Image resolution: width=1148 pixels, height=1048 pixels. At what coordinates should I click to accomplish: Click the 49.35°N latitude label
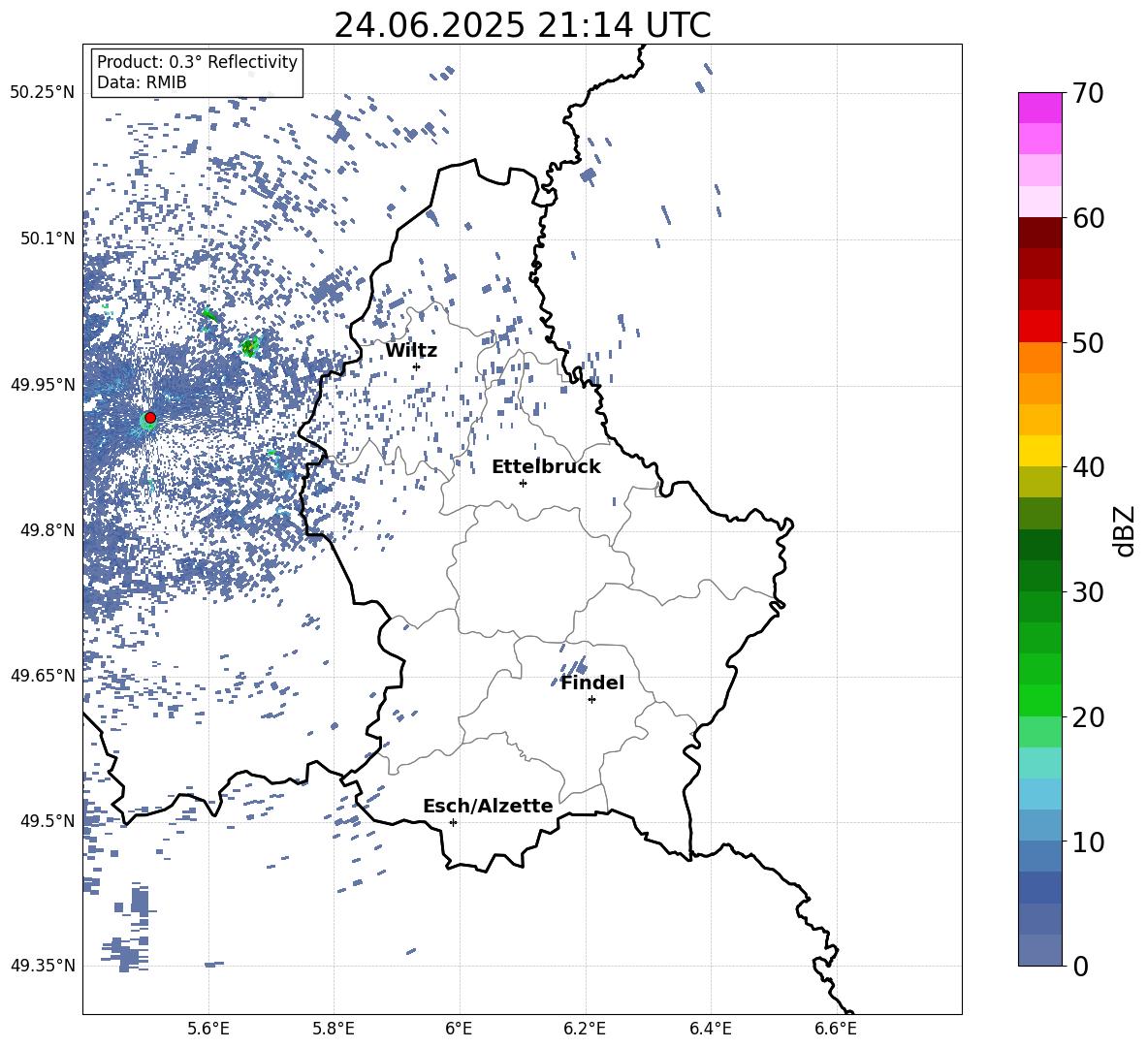point(43,966)
